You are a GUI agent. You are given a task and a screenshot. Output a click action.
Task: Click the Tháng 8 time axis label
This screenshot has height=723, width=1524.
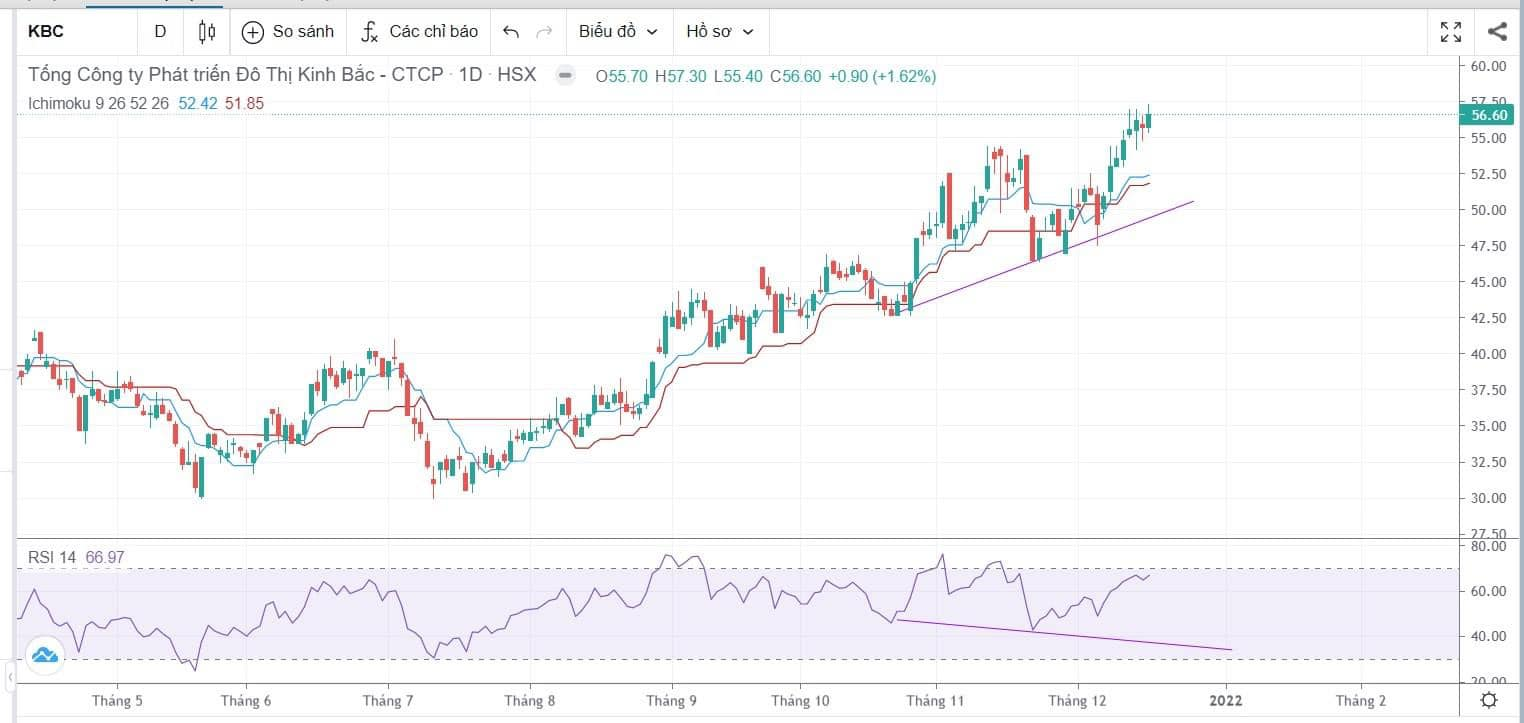(x=530, y=701)
